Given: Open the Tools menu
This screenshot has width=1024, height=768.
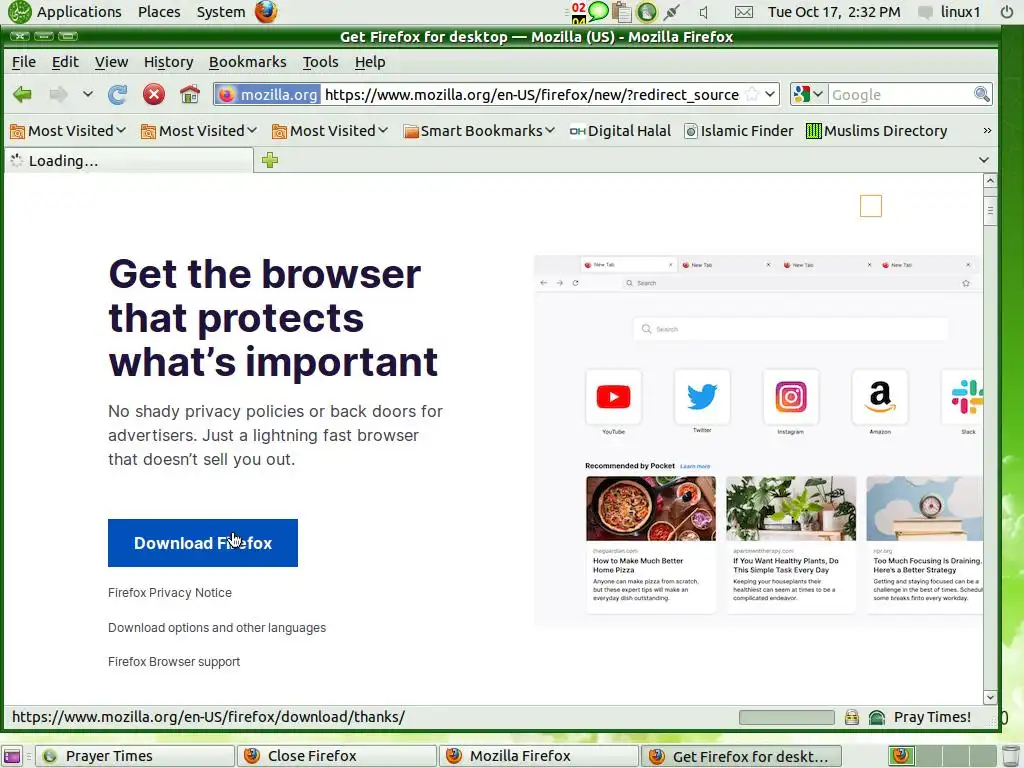Looking at the screenshot, I should click(320, 62).
